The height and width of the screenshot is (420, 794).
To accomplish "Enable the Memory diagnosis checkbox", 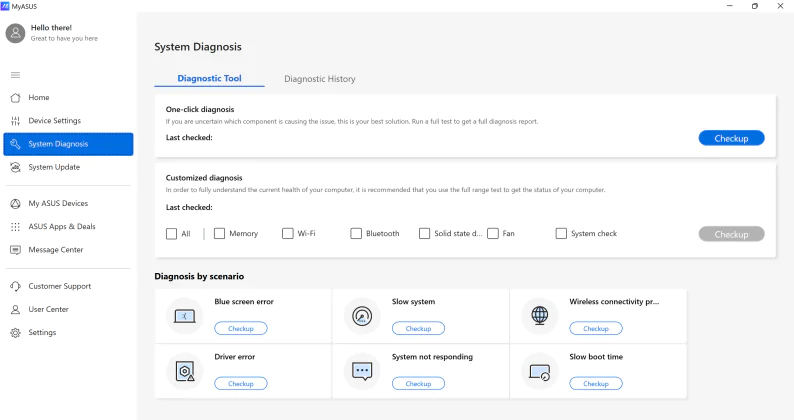I will click(219, 234).
